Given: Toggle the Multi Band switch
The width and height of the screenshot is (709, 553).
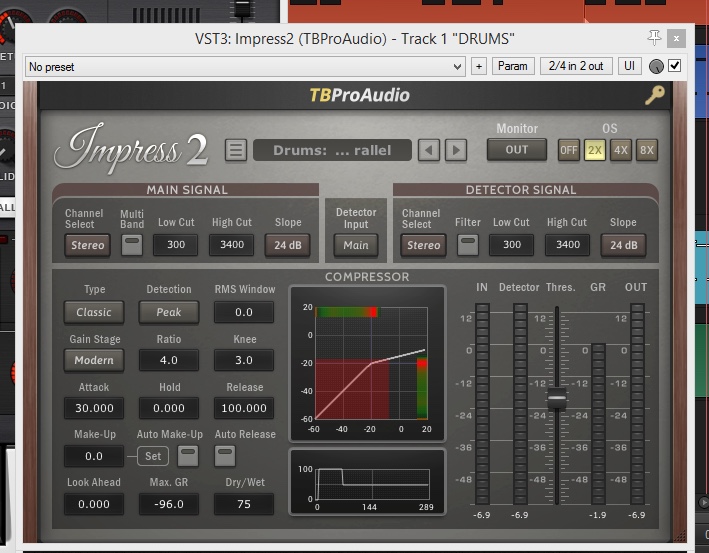Looking at the screenshot, I should pos(132,245).
